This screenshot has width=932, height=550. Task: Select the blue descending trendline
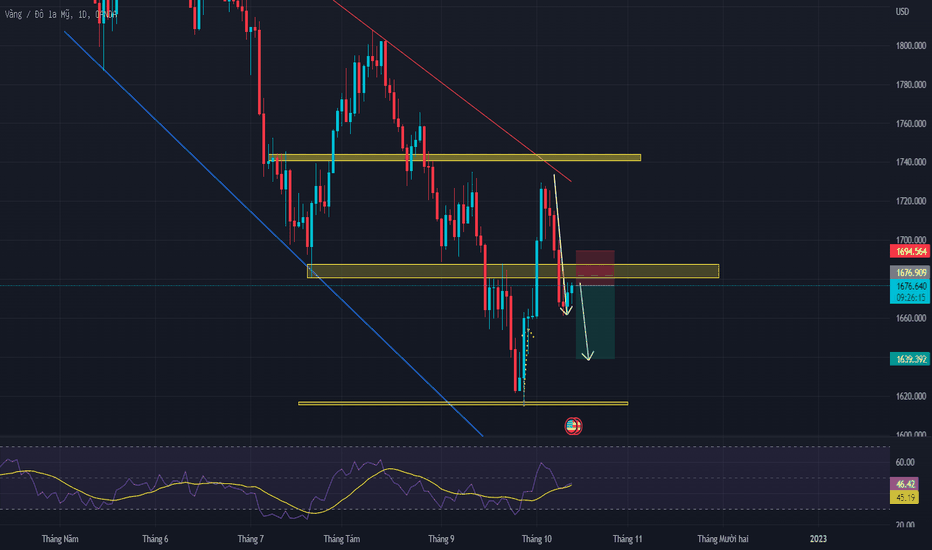coord(273,234)
